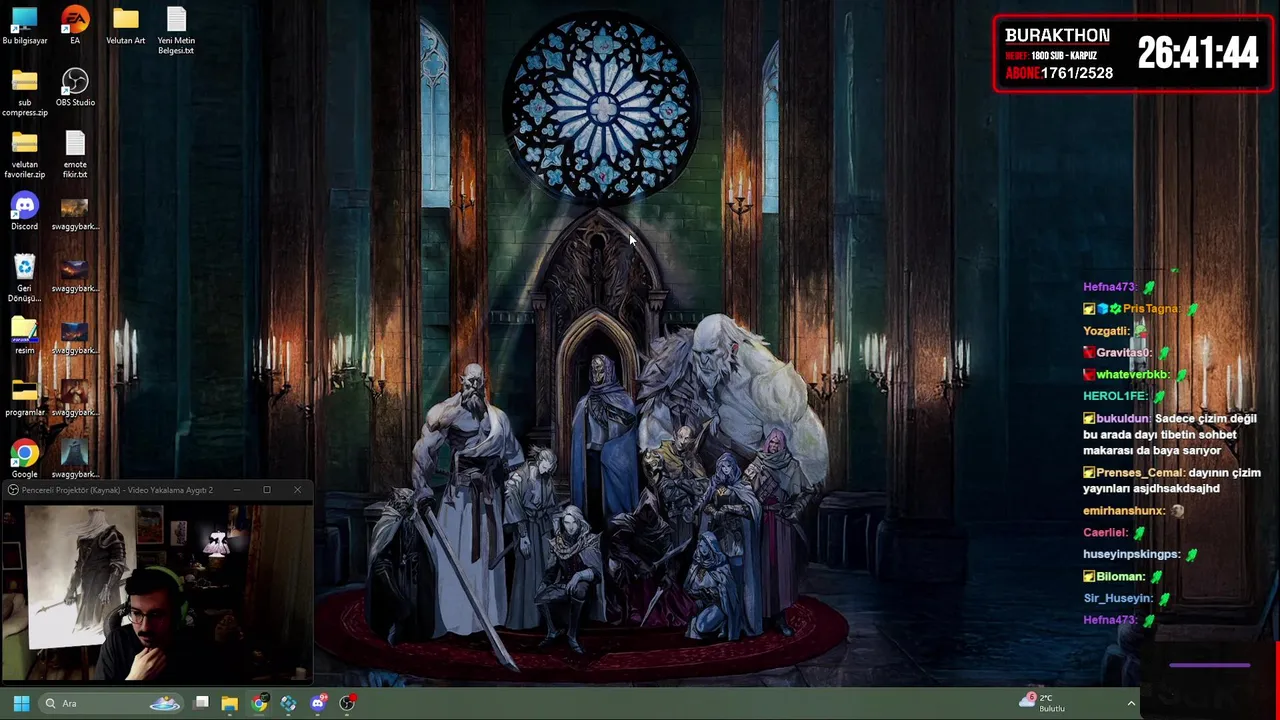The image size is (1280, 720).
Task: Open the Windows Start menu
Action: pyautogui.click(x=21, y=703)
